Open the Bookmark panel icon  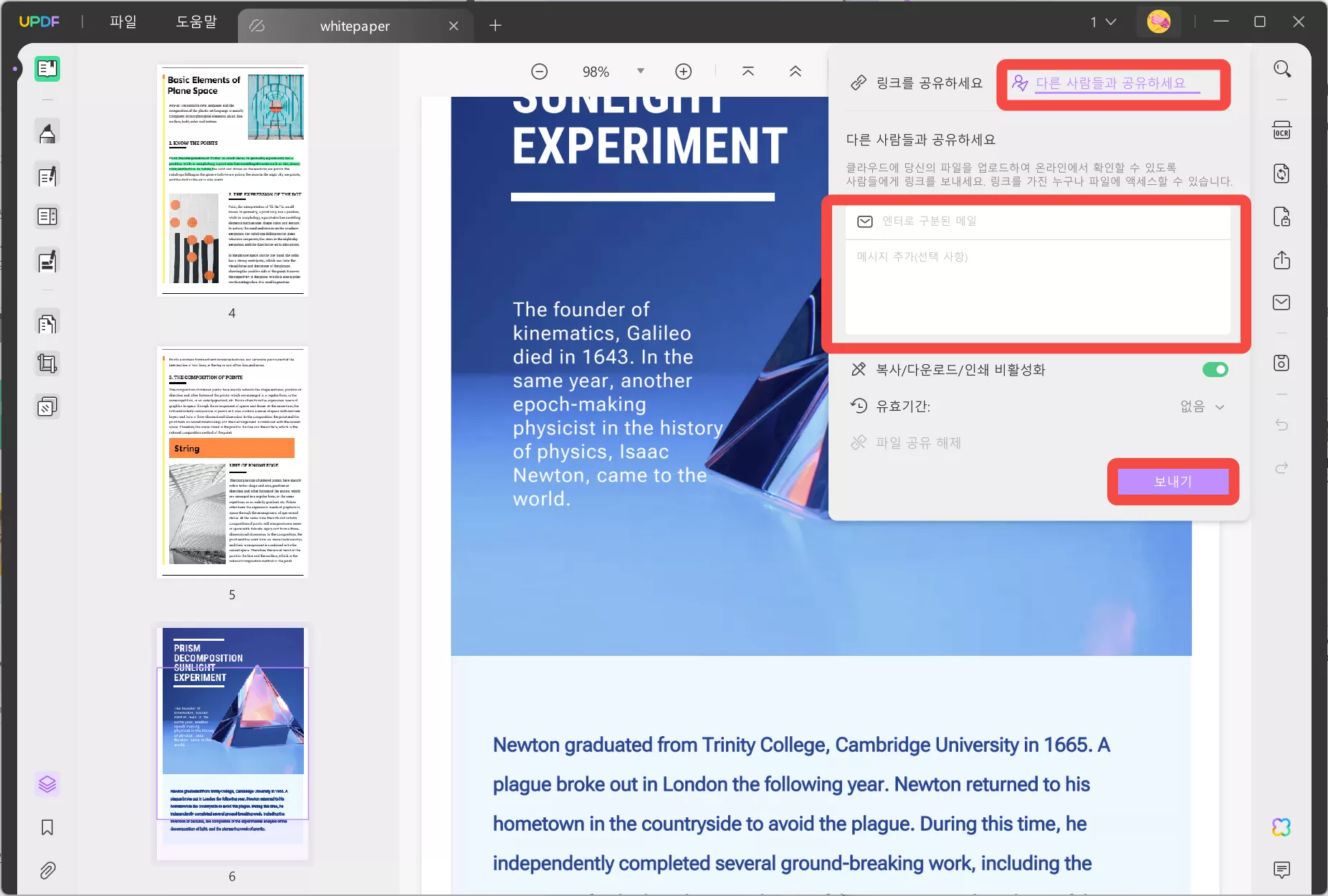47,828
